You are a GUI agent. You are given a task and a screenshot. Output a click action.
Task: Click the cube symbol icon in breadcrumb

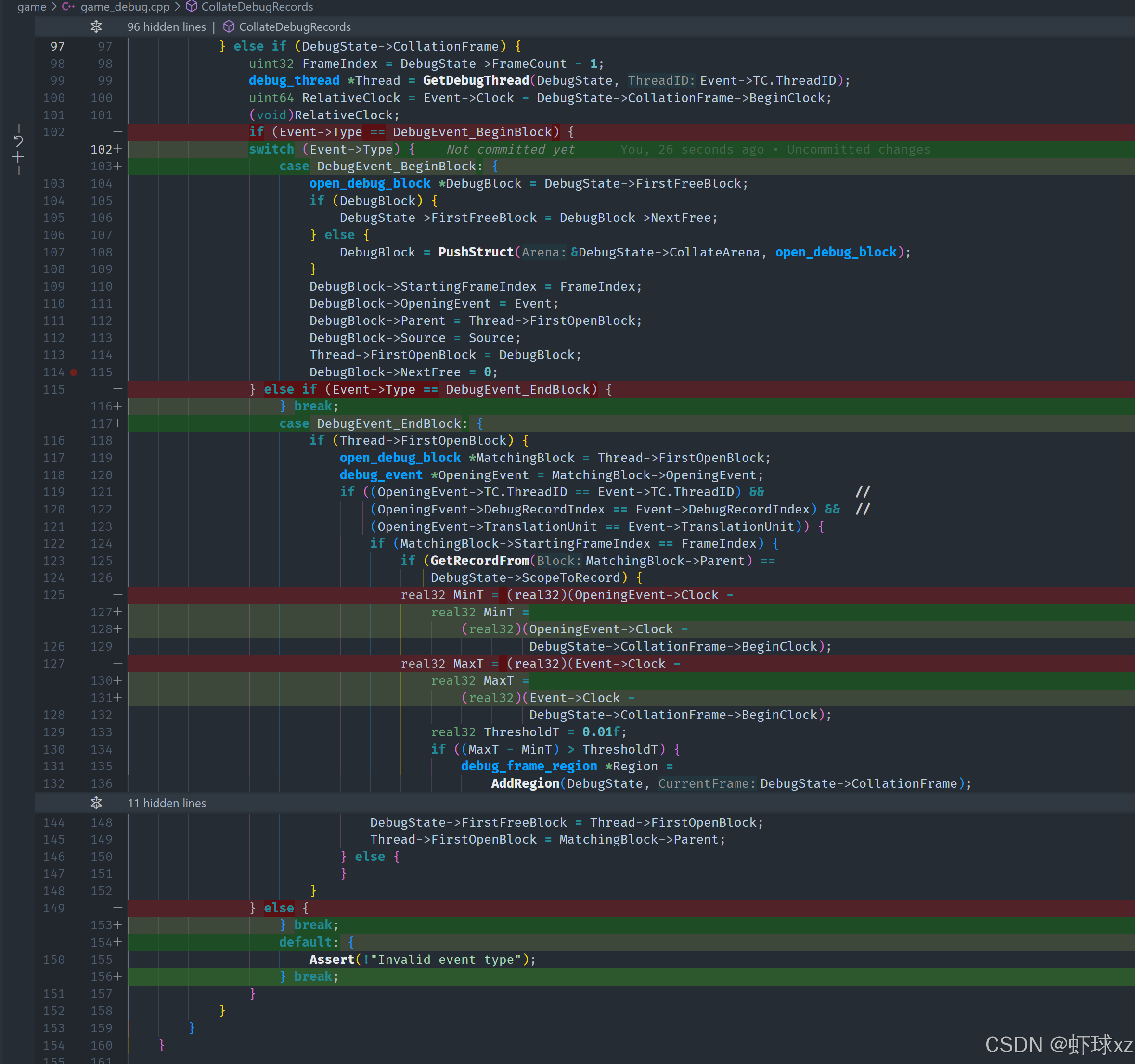192,7
